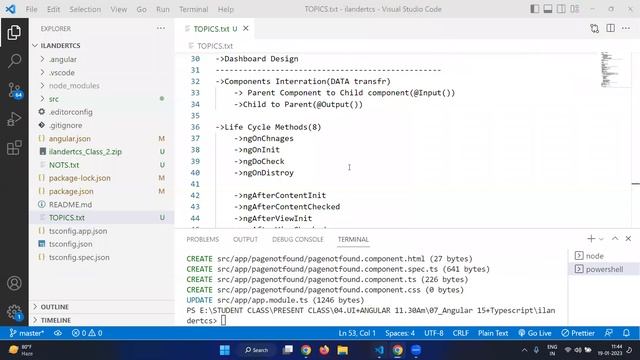Open Windows Start button on taskbar
The width and height of the screenshot is (640, 360).
click(x=224, y=350)
